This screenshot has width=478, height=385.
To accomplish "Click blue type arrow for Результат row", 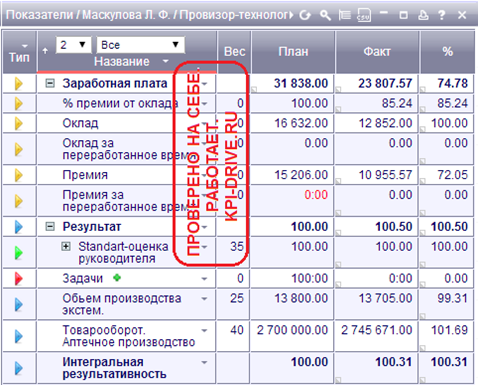I will pyautogui.click(x=19, y=227).
